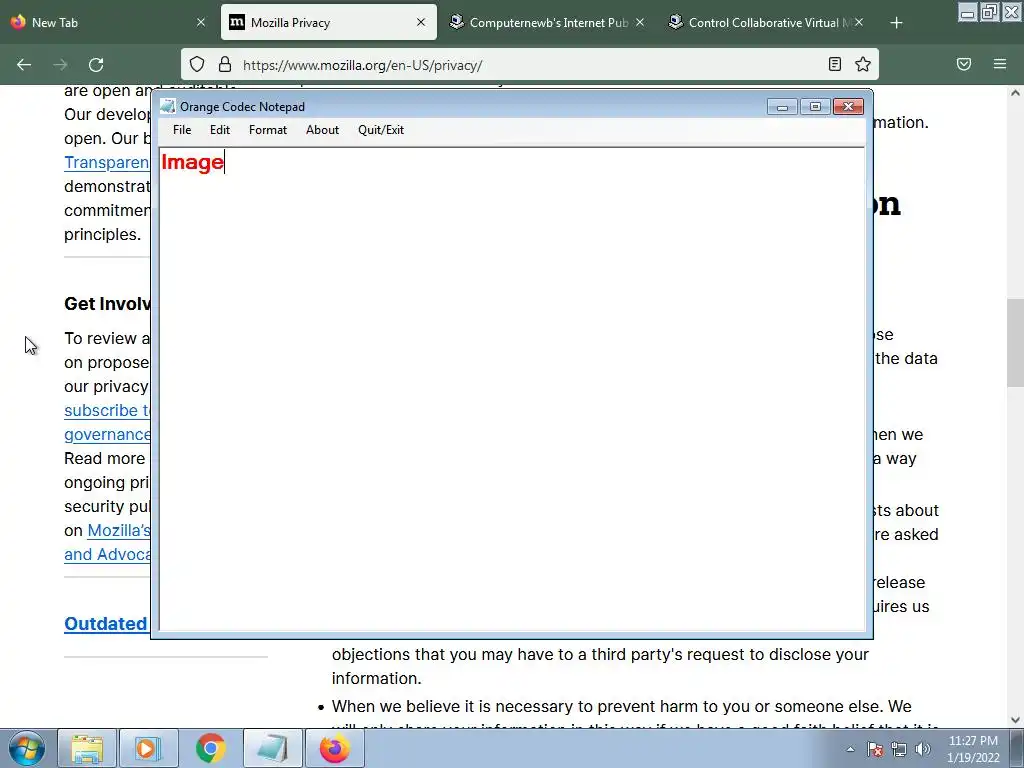The width and height of the screenshot is (1024, 768).
Task: Open the Firefox hamburger menu
Action: pos(1000,64)
